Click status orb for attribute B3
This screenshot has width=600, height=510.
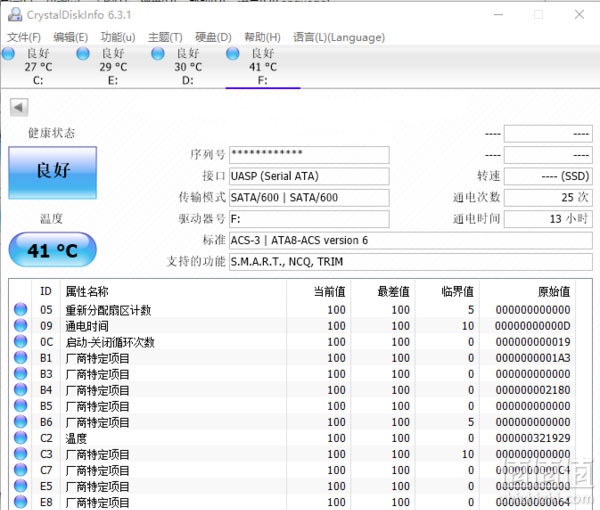pos(20,373)
